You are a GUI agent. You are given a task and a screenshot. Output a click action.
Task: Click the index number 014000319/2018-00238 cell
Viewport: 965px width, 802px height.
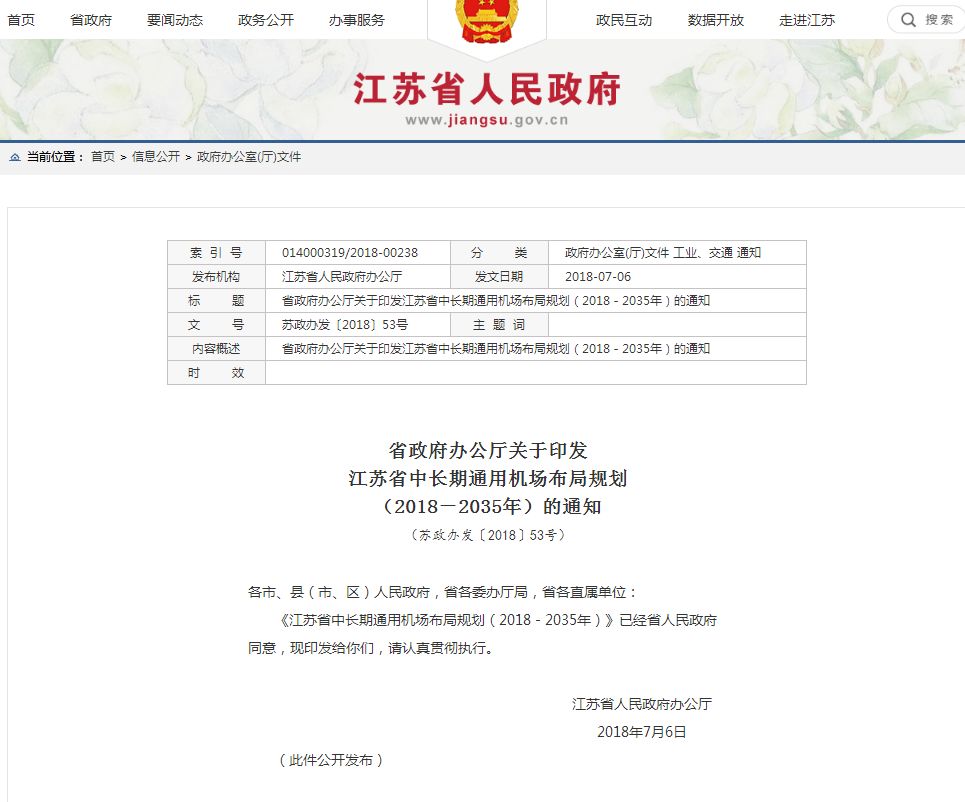350,253
